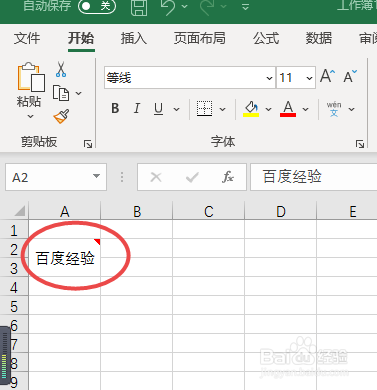Toggle Bold formatting
Screen dimensions: 377x390
tap(115, 108)
